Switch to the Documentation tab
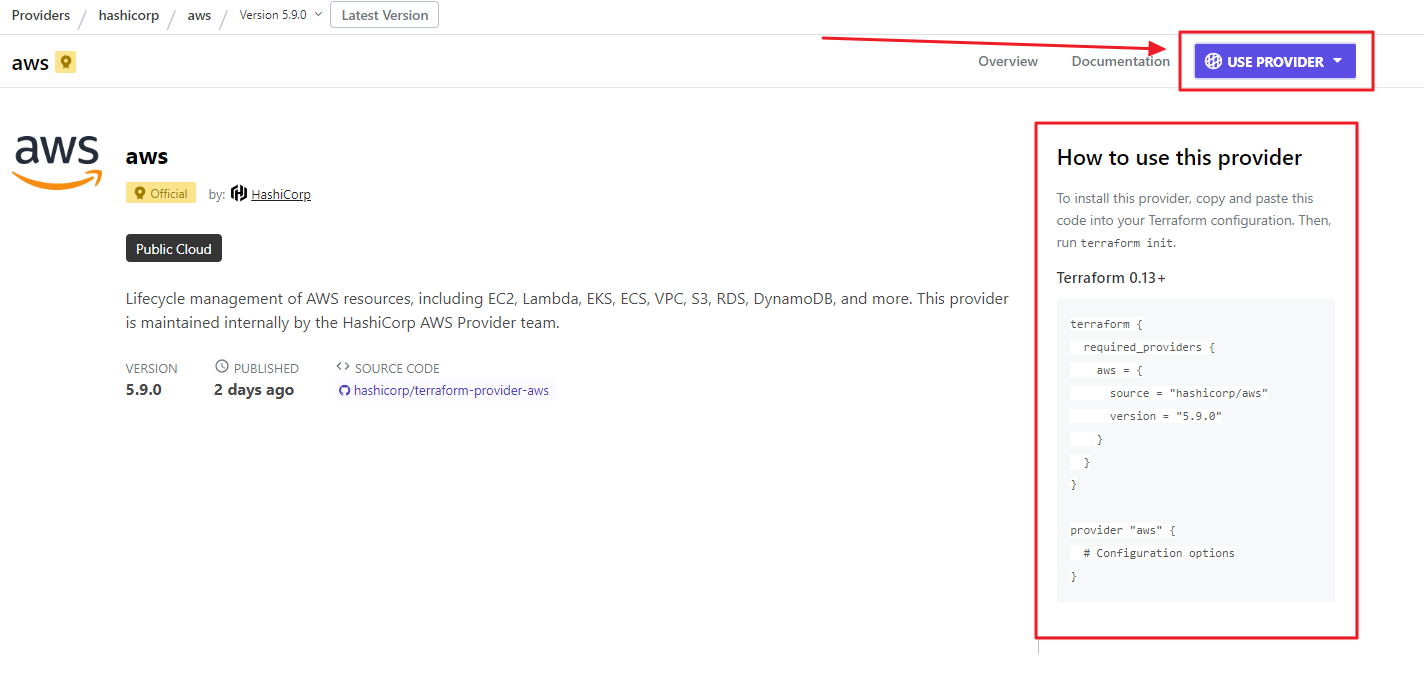The height and width of the screenshot is (683, 1424). coord(1120,61)
